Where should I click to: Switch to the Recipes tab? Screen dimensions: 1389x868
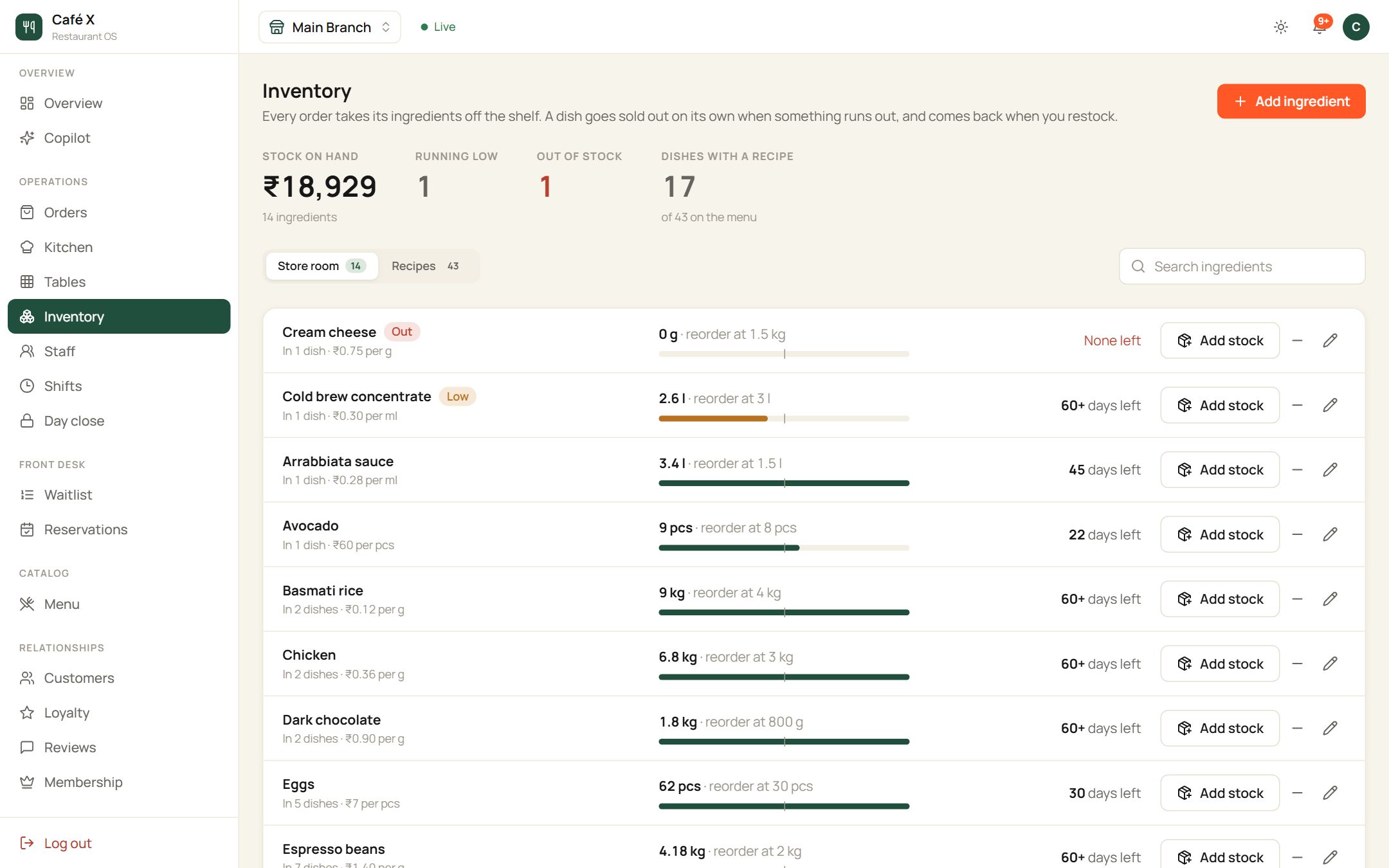pyautogui.click(x=426, y=266)
